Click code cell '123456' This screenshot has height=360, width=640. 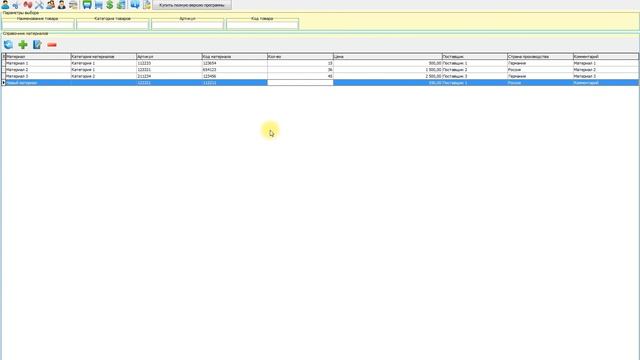(235, 76)
